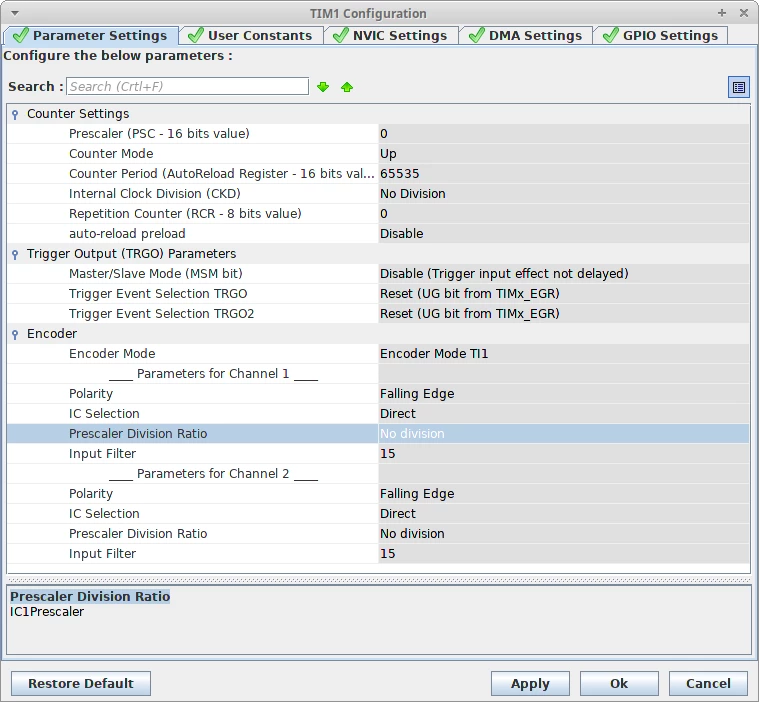Click the green up arrow search-previous icon
The image size is (759, 702).
(x=347, y=87)
